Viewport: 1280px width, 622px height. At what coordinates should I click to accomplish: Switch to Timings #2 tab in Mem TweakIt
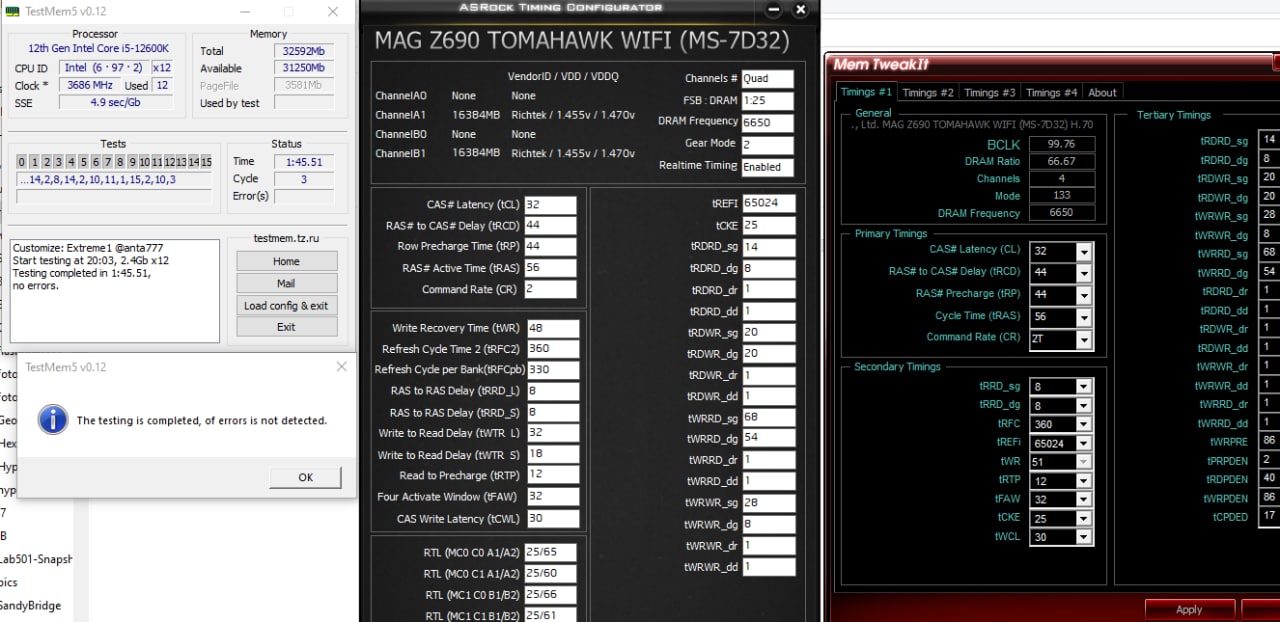click(927, 92)
